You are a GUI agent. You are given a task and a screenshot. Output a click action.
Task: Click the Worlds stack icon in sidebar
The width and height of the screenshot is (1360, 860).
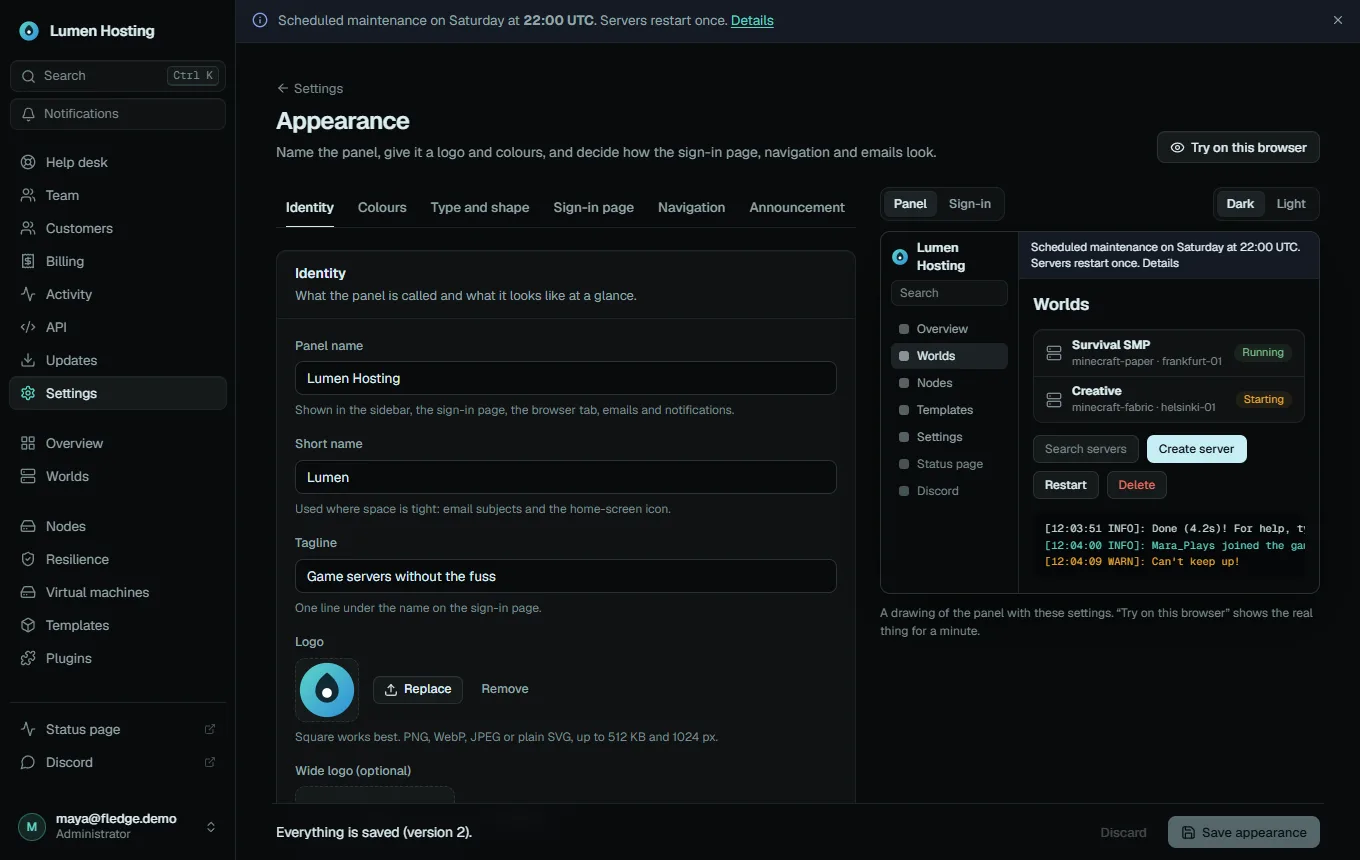pos(28,476)
